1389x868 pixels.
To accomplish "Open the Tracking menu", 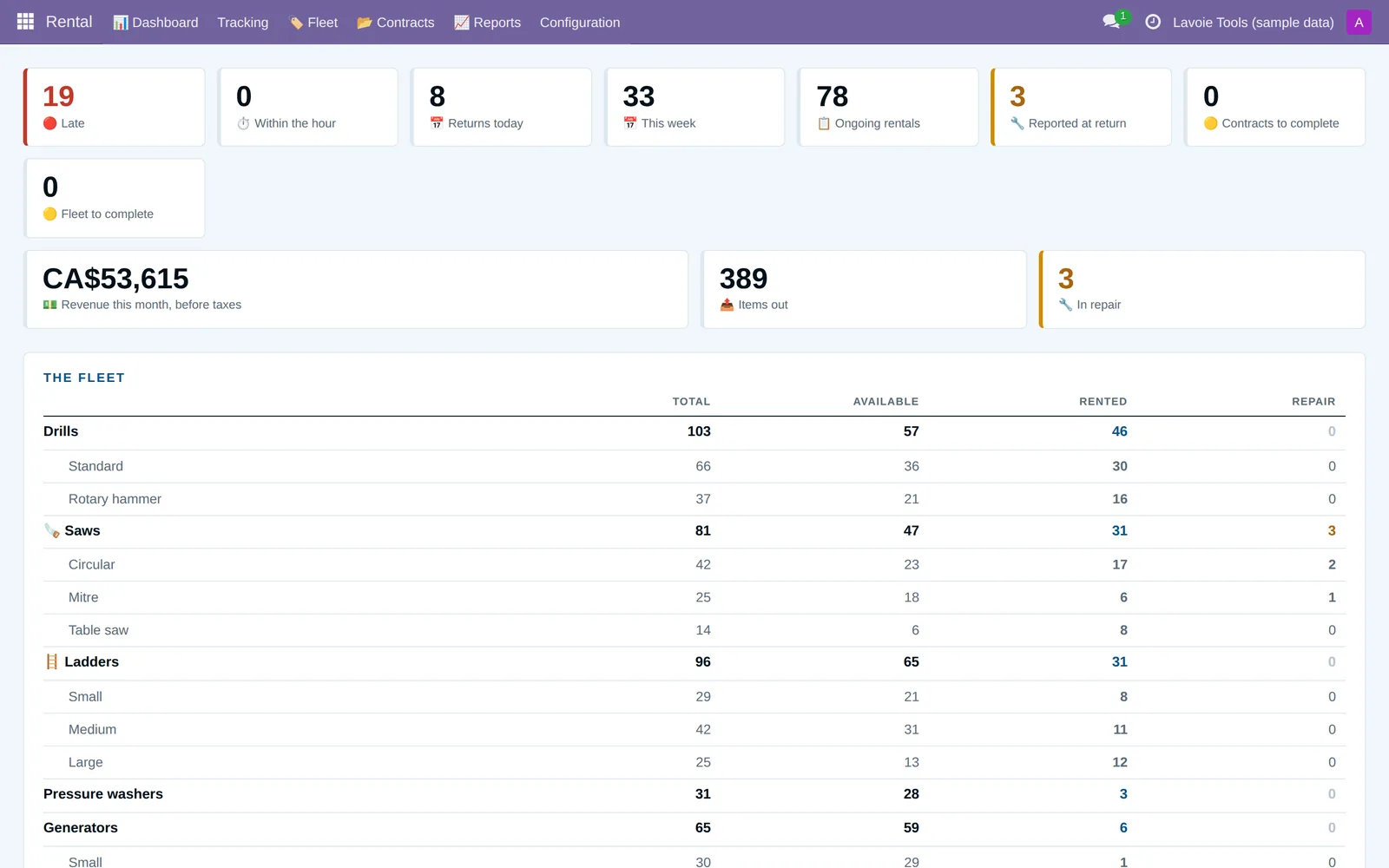I will 243,23.
